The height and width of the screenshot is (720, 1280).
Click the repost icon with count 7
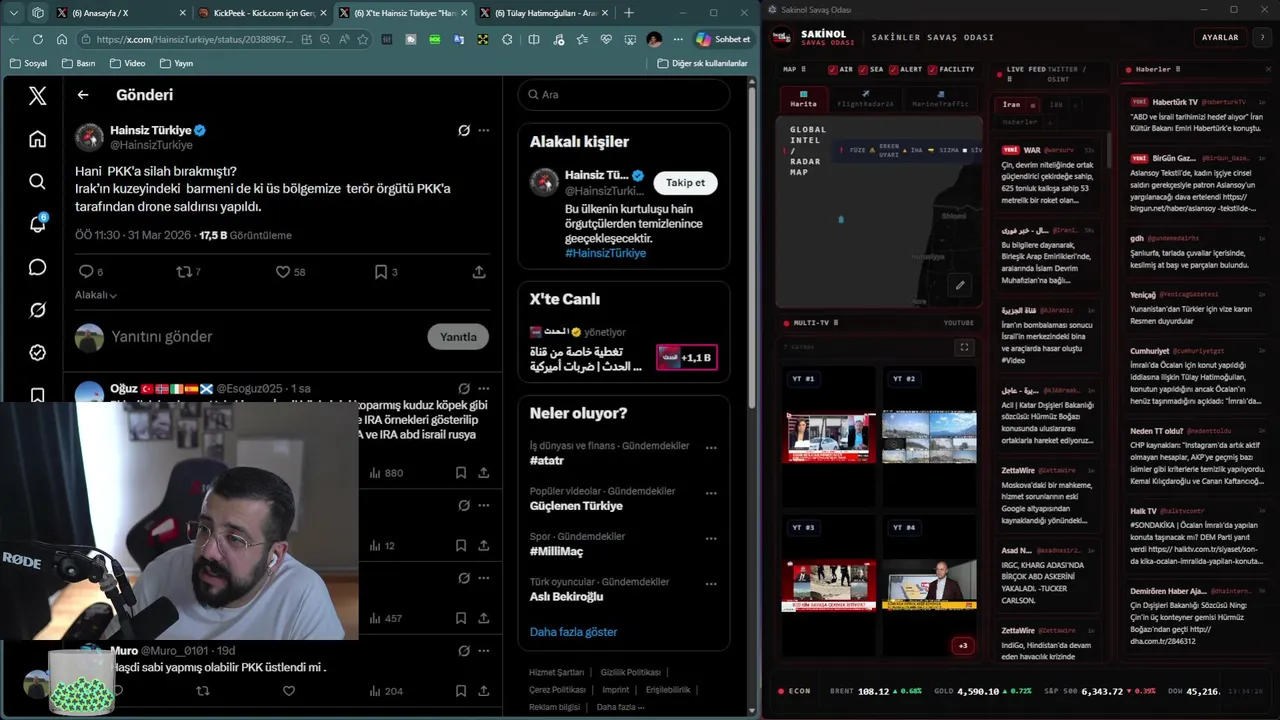tap(184, 272)
